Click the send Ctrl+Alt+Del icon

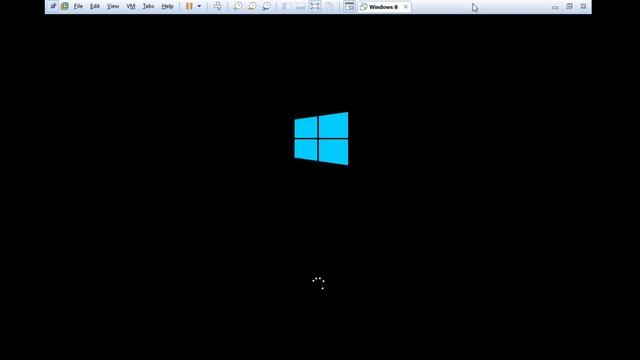pyautogui.click(x=218, y=6)
